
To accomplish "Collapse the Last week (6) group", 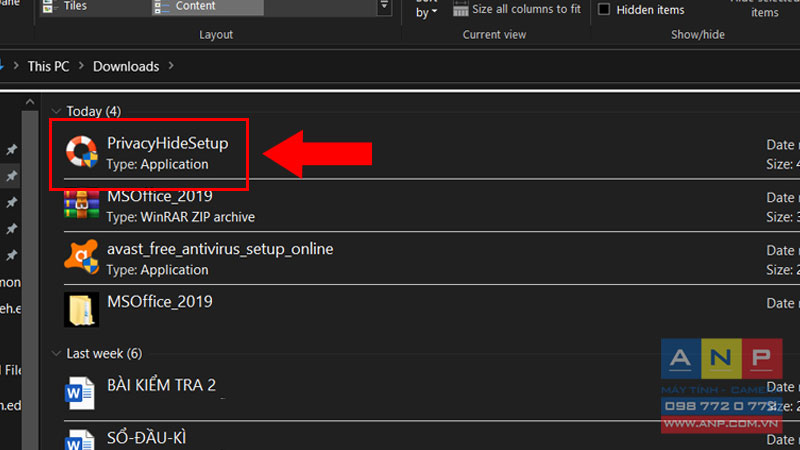I will [56, 354].
